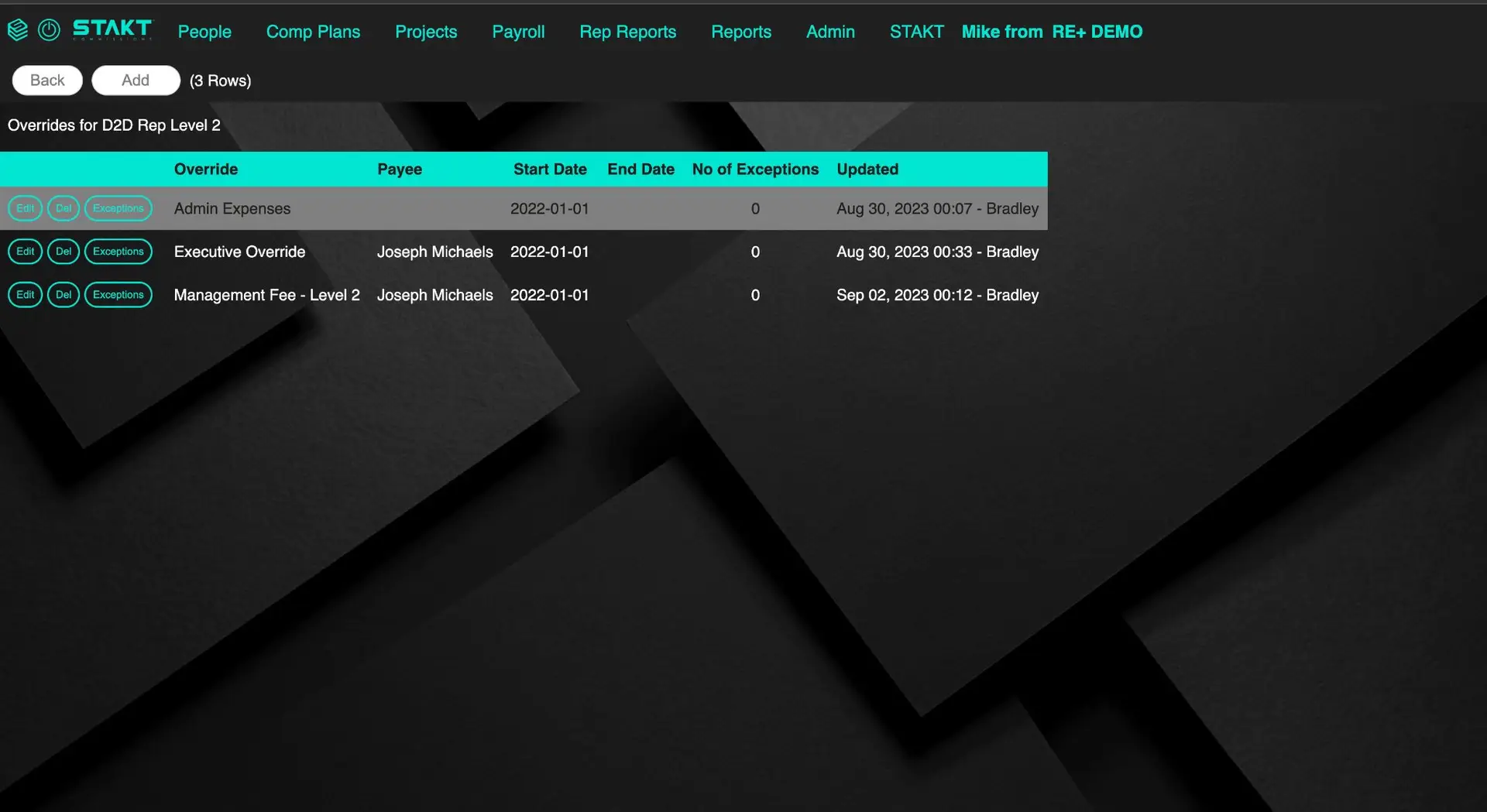Click start date 2022-01-01 in Admin Expenses row
Viewport: 1487px width, 812px height.
550,209
